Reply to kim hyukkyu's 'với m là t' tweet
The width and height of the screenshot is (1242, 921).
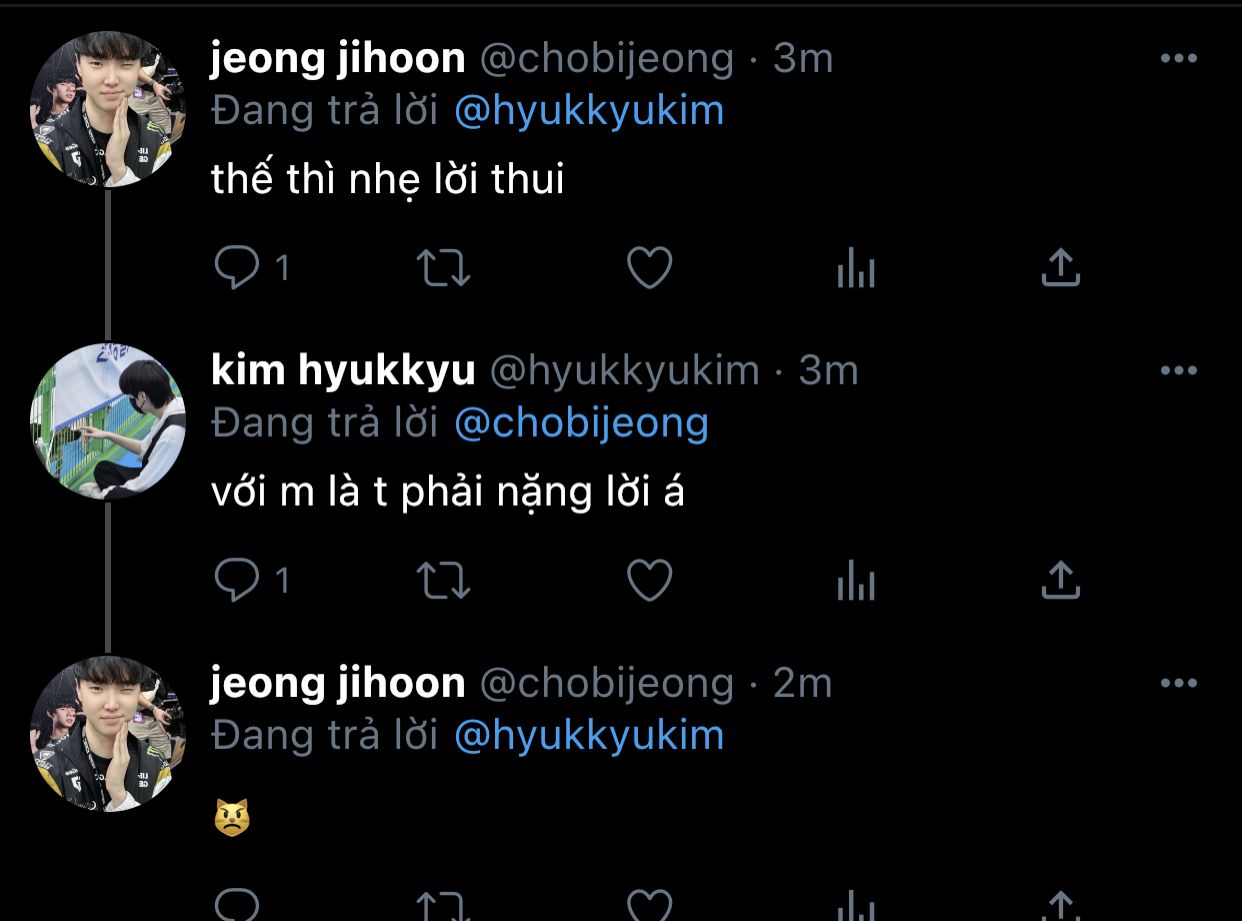(x=237, y=579)
